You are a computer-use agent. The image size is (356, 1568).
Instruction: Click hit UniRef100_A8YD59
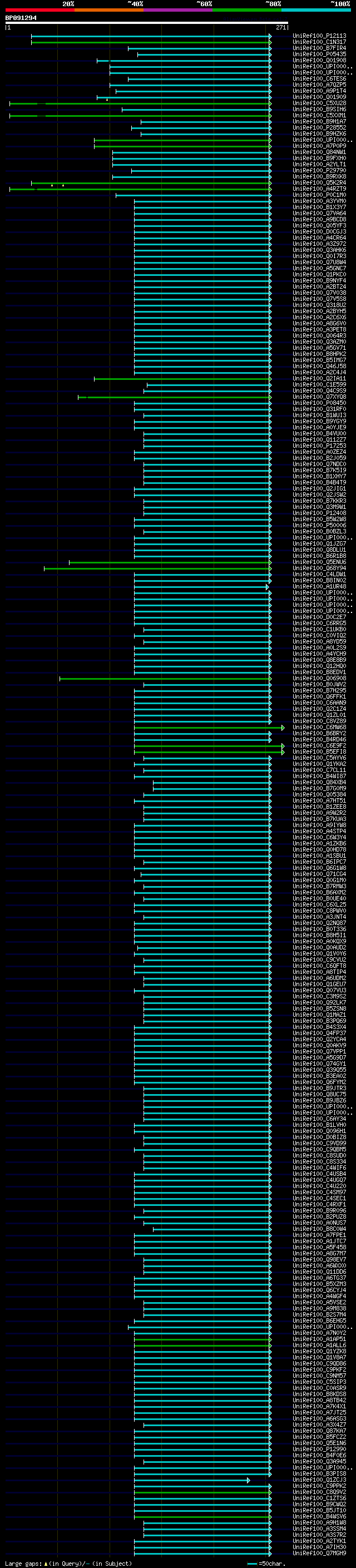pos(319,641)
